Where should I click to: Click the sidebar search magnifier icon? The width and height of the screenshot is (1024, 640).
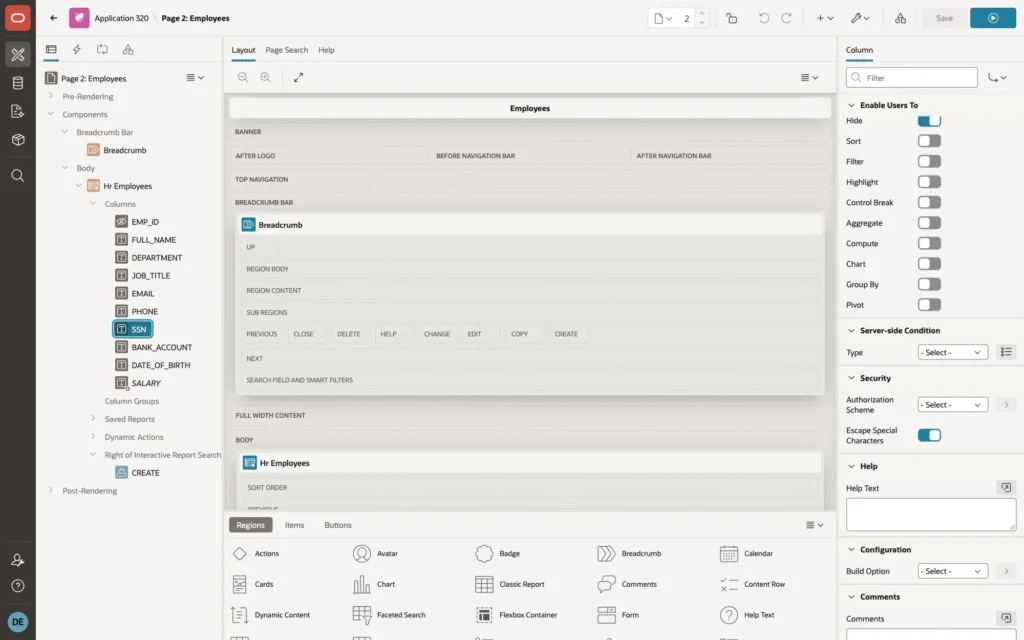tap(18, 176)
